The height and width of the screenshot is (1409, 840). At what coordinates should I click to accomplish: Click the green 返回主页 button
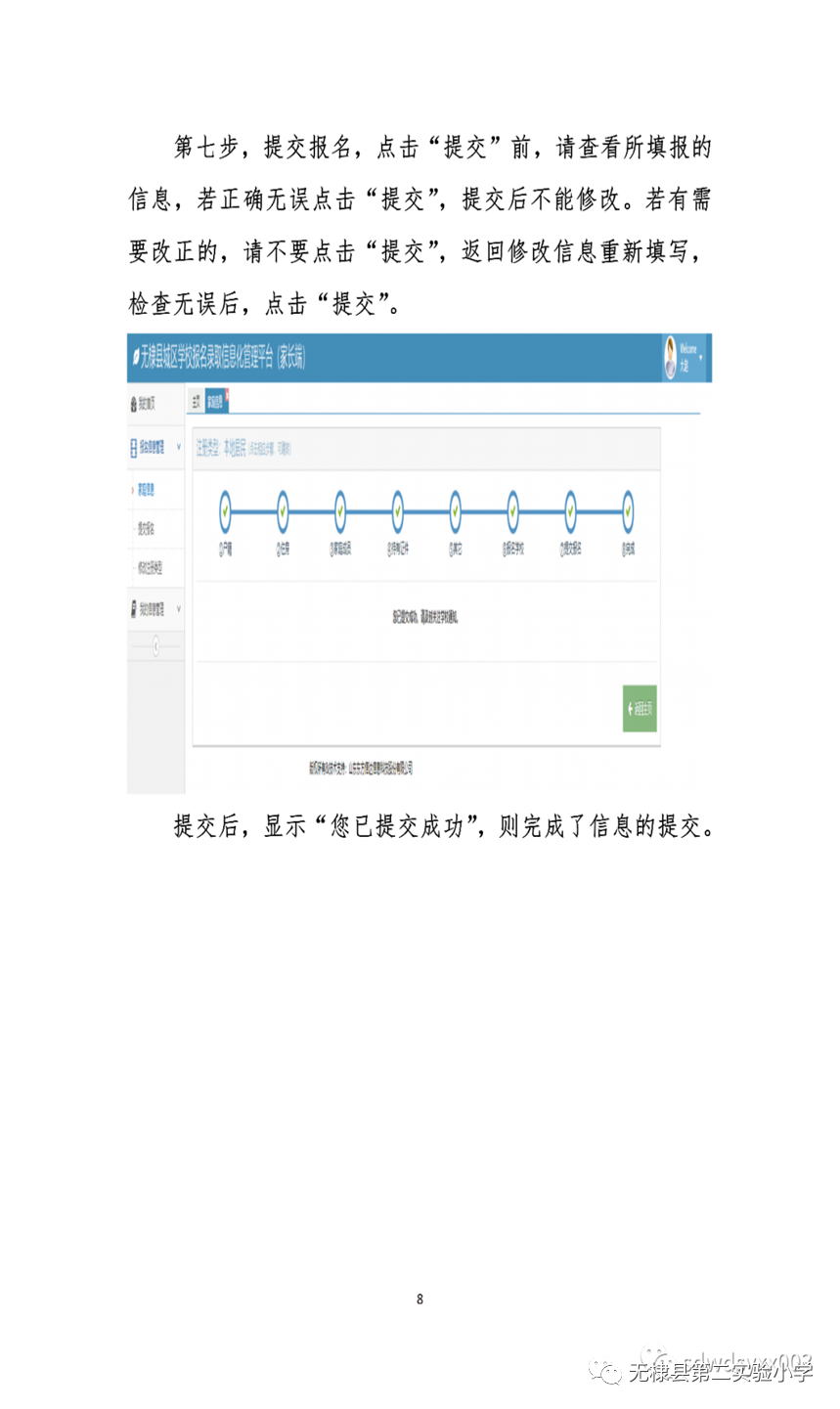tap(641, 709)
